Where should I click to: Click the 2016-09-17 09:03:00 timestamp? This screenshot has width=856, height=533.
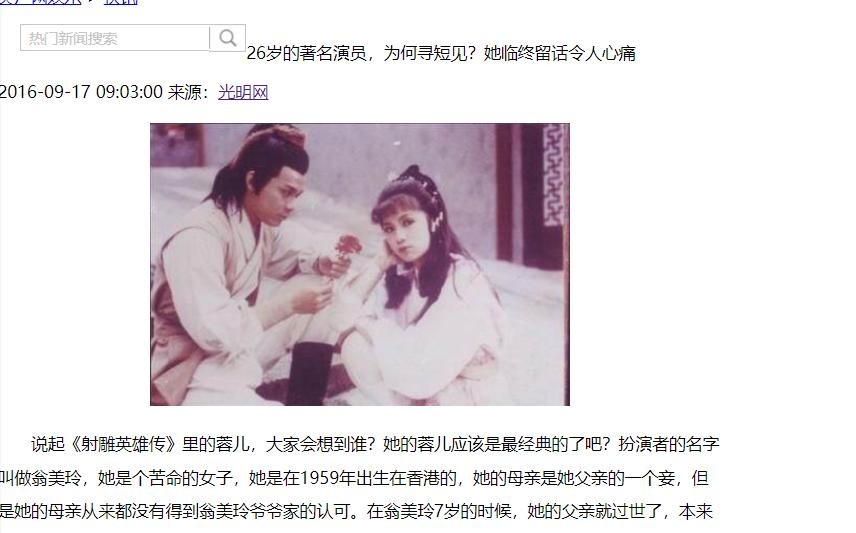tap(81, 92)
